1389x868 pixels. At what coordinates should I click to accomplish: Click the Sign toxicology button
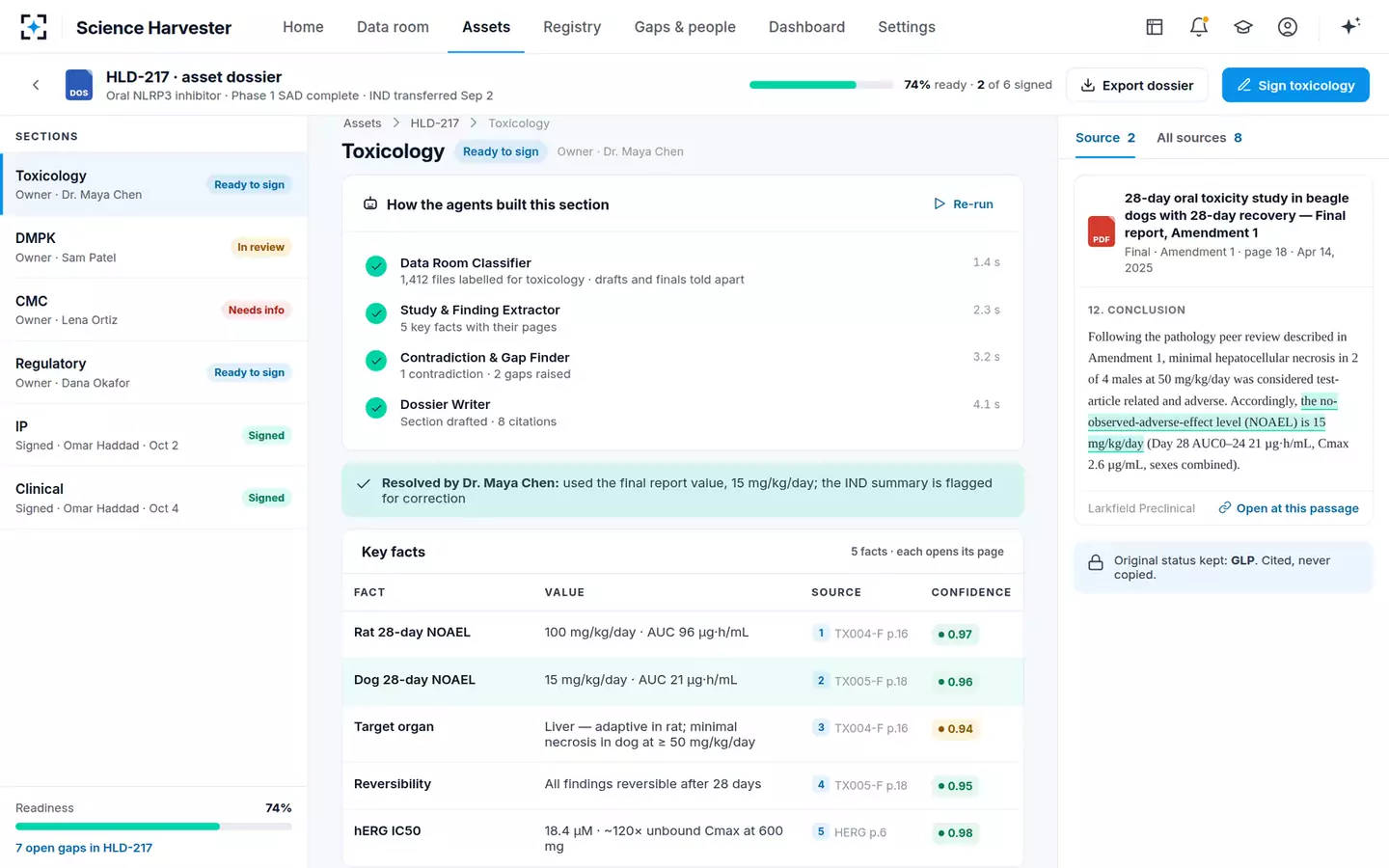1295,85
